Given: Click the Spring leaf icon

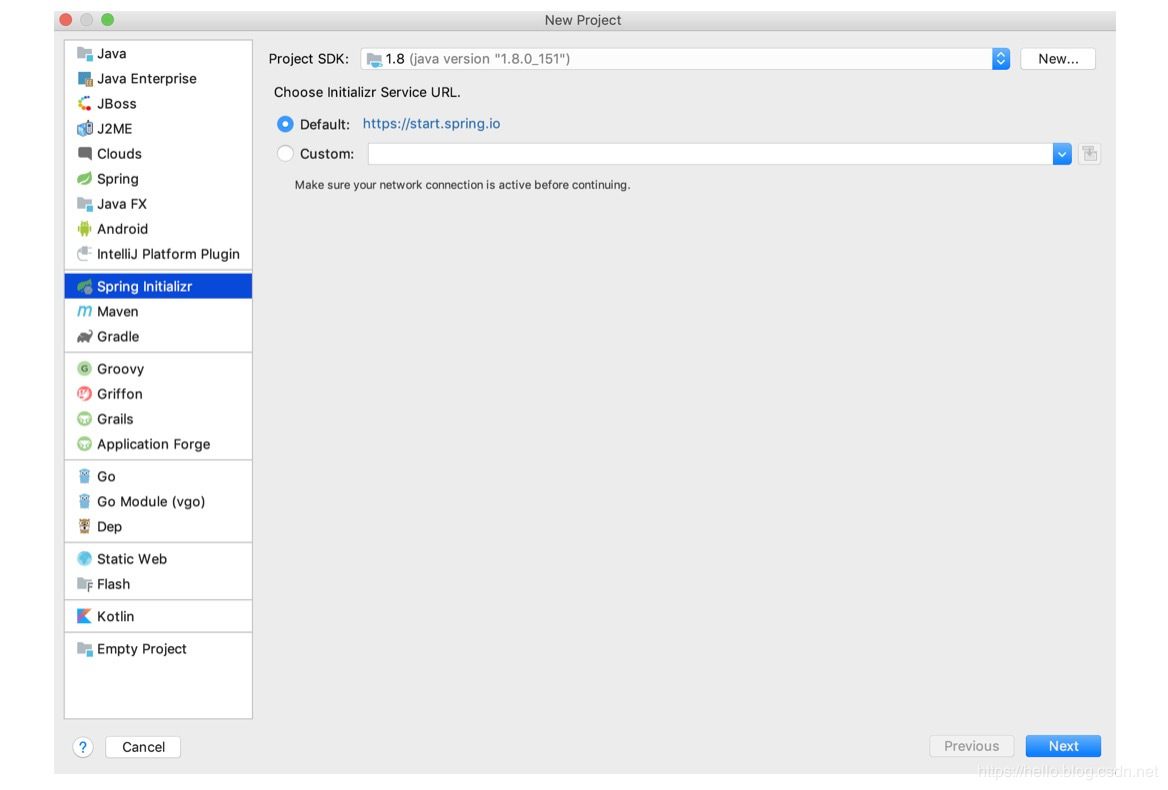Looking at the screenshot, I should coord(85,179).
